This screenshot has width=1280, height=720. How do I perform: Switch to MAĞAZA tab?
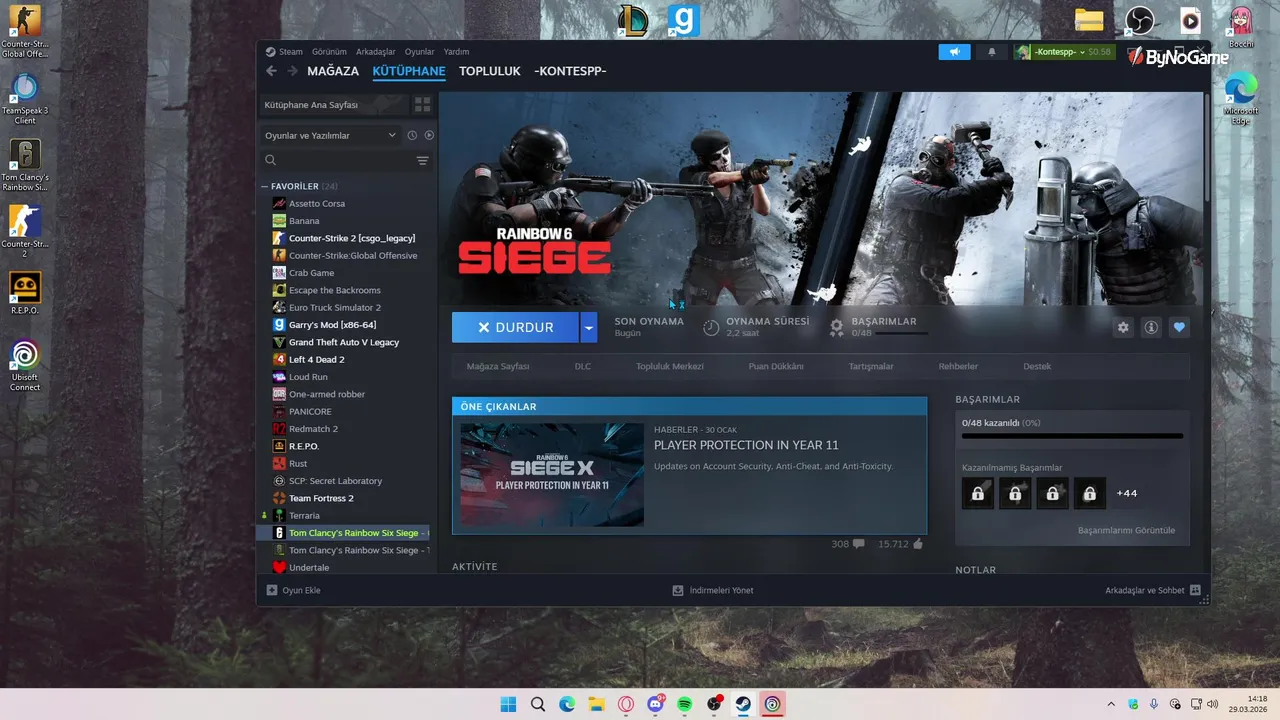(x=333, y=71)
